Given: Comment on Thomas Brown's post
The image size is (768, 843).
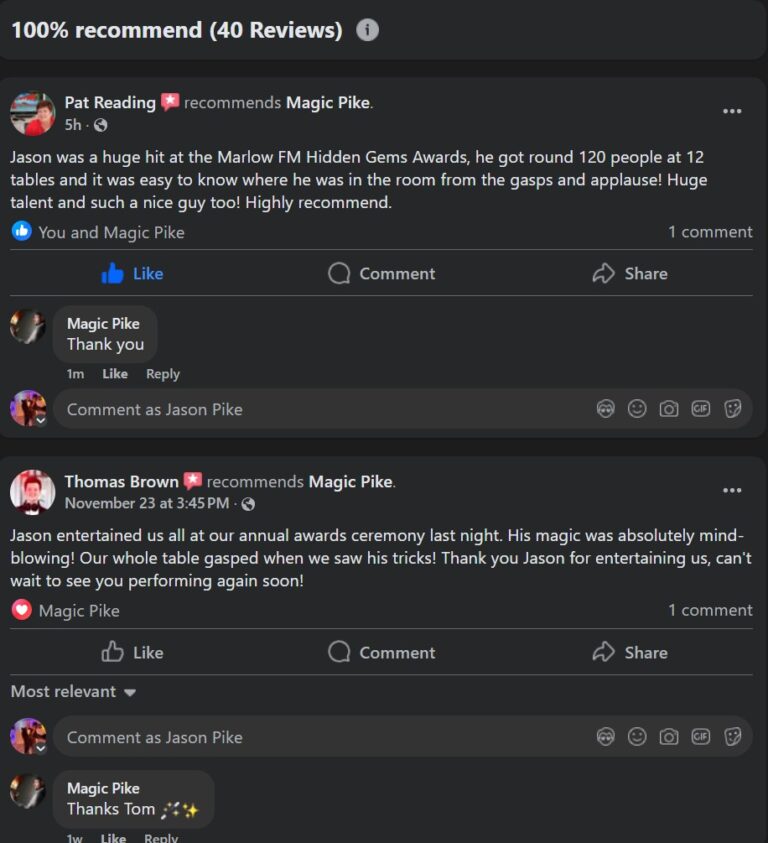Looking at the screenshot, I should [x=382, y=652].
